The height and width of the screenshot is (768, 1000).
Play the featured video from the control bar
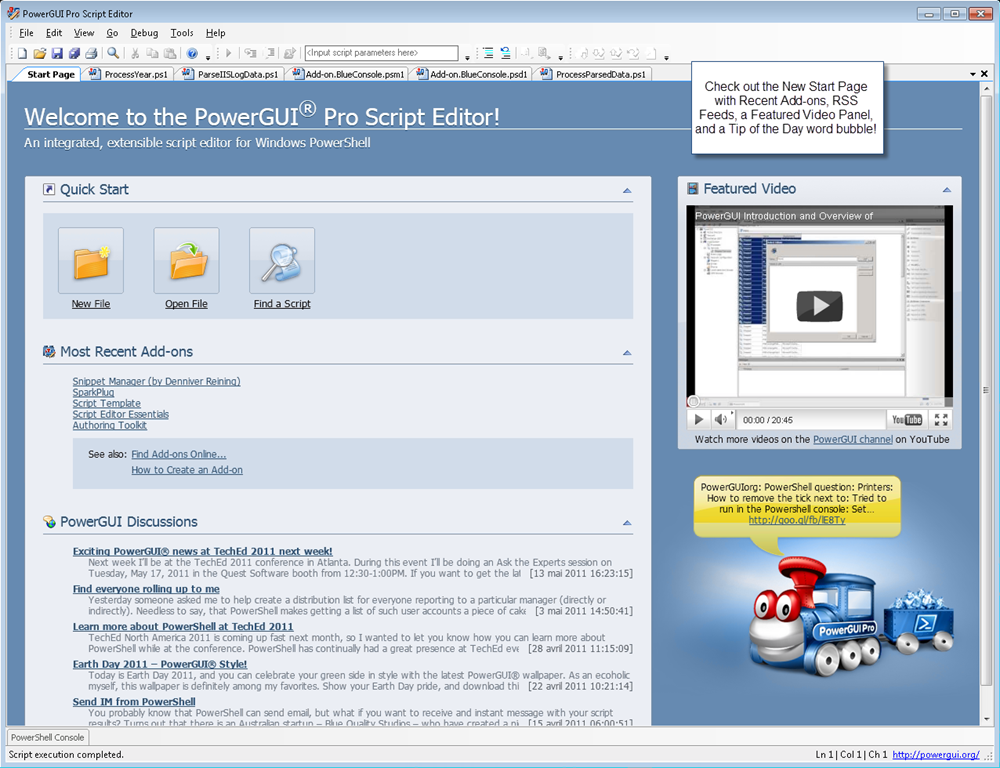tap(699, 420)
